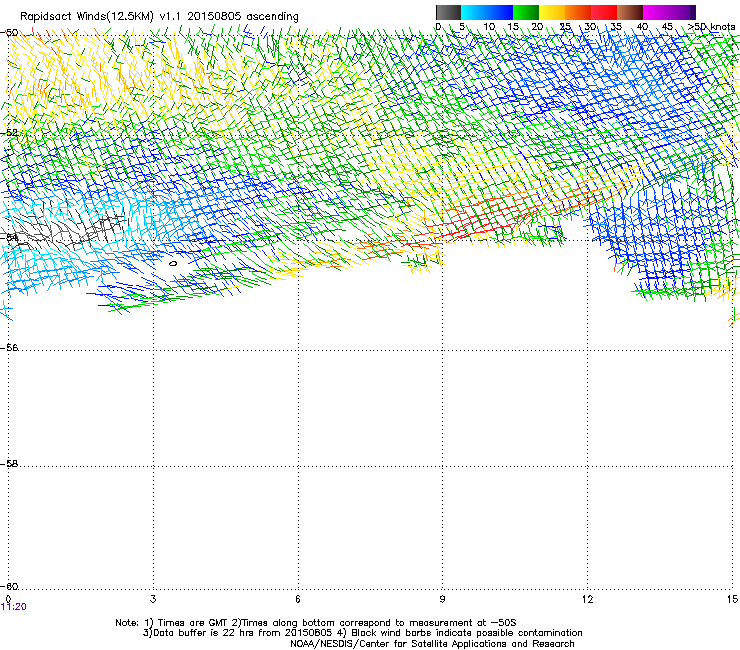Click the yellow 20-25 knots legend segment
Image resolution: width=740 pixels, height=650 pixels.
(x=552, y=12)
